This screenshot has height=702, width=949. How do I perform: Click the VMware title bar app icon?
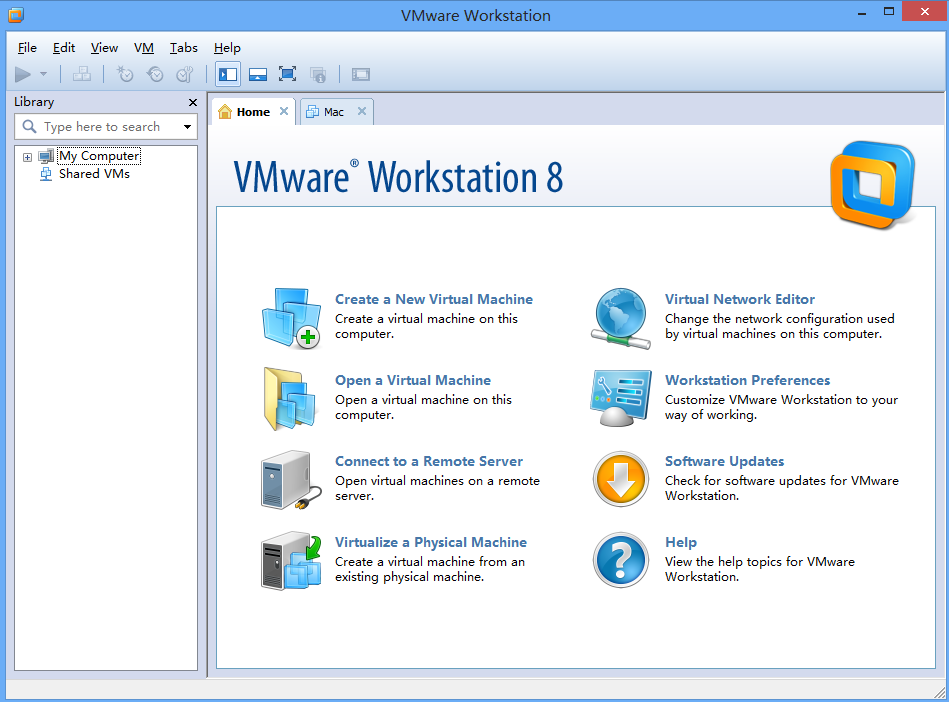pos(16,15)
